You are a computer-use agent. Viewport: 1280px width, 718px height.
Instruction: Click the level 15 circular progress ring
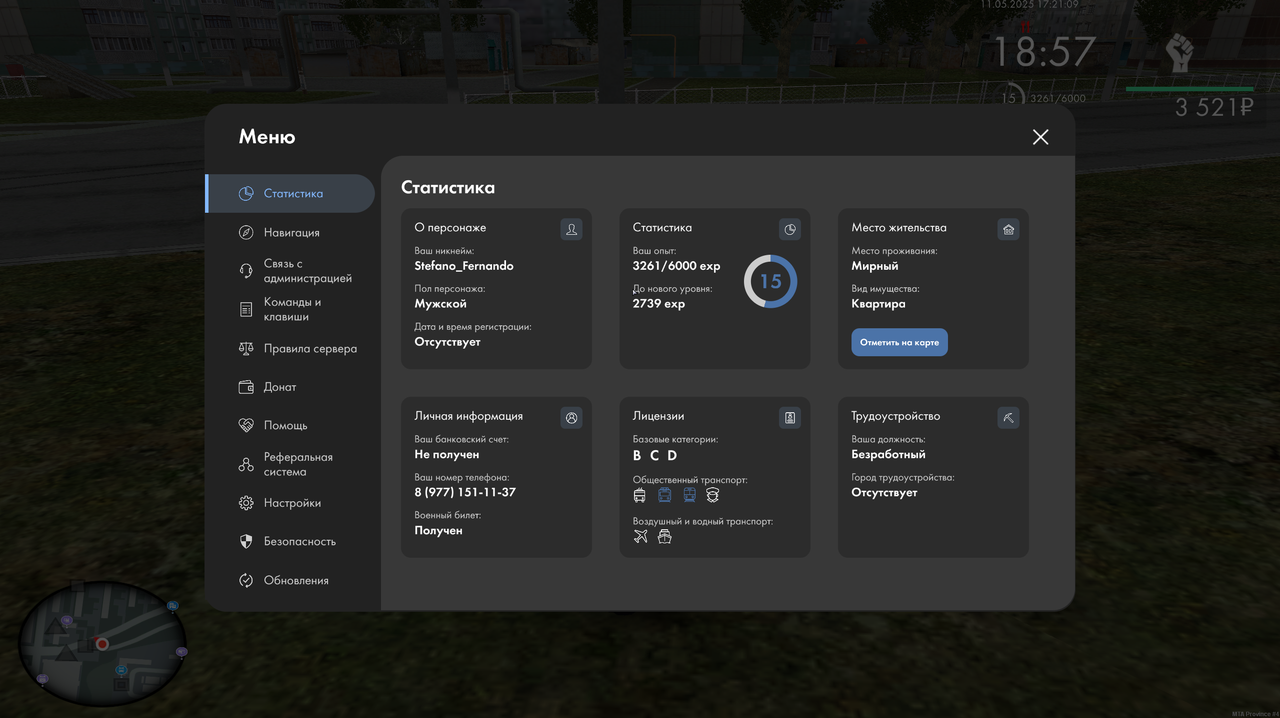click(x=770, y=281)
